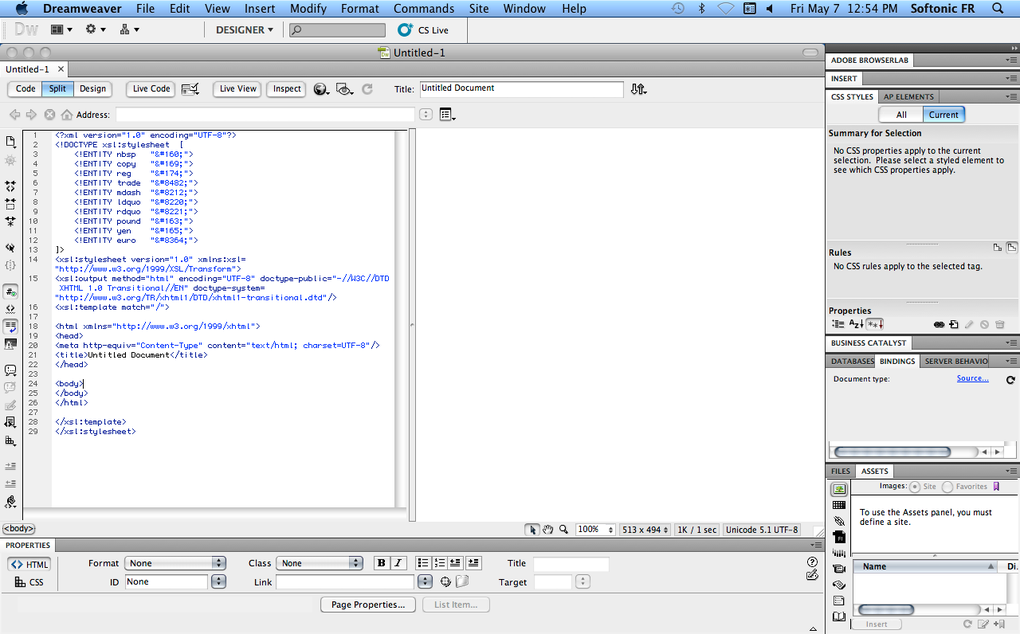1020x634 pixels.
Task: Show Images category in Assets panel
Action: click(x=839, y=489)
